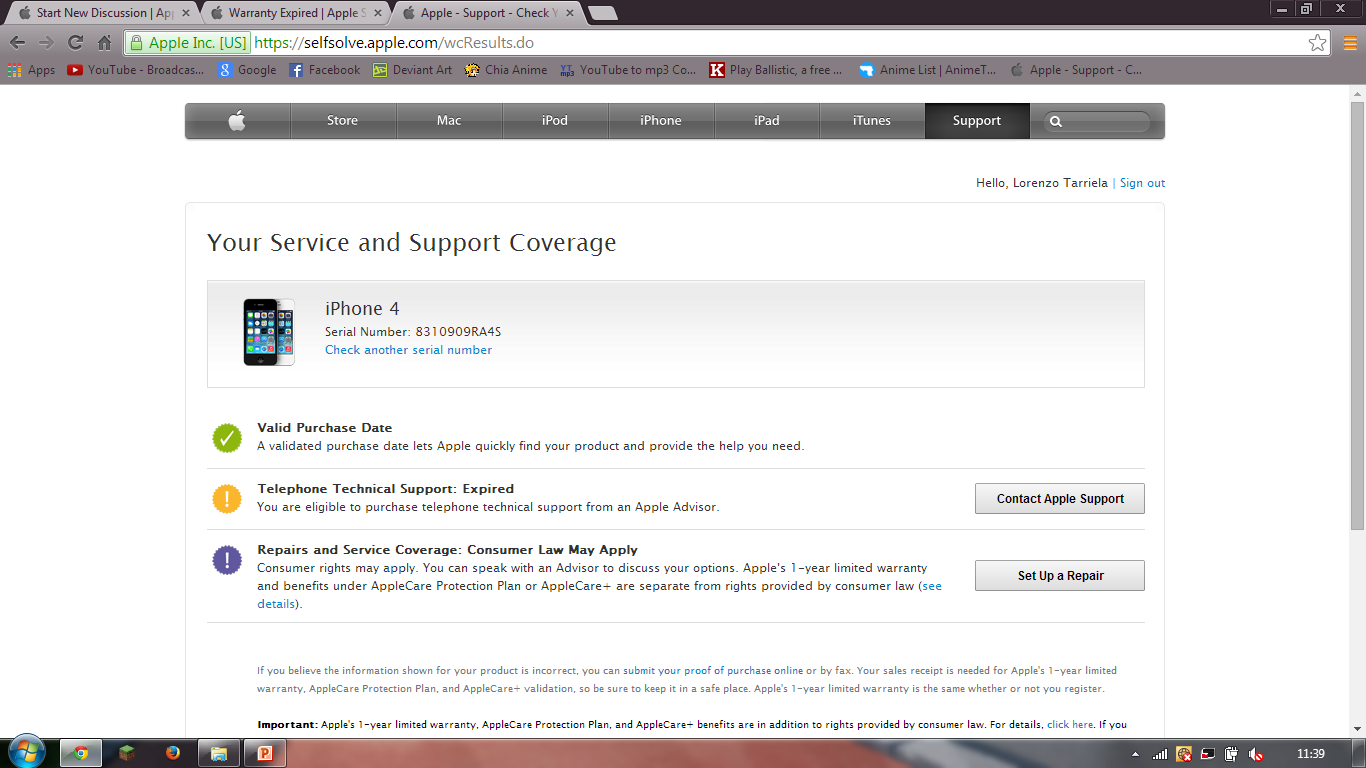The height and width of the screenshot is (768, 1366).
Task: Click the Apple logo in the site navigation
Action: (237, 121)
